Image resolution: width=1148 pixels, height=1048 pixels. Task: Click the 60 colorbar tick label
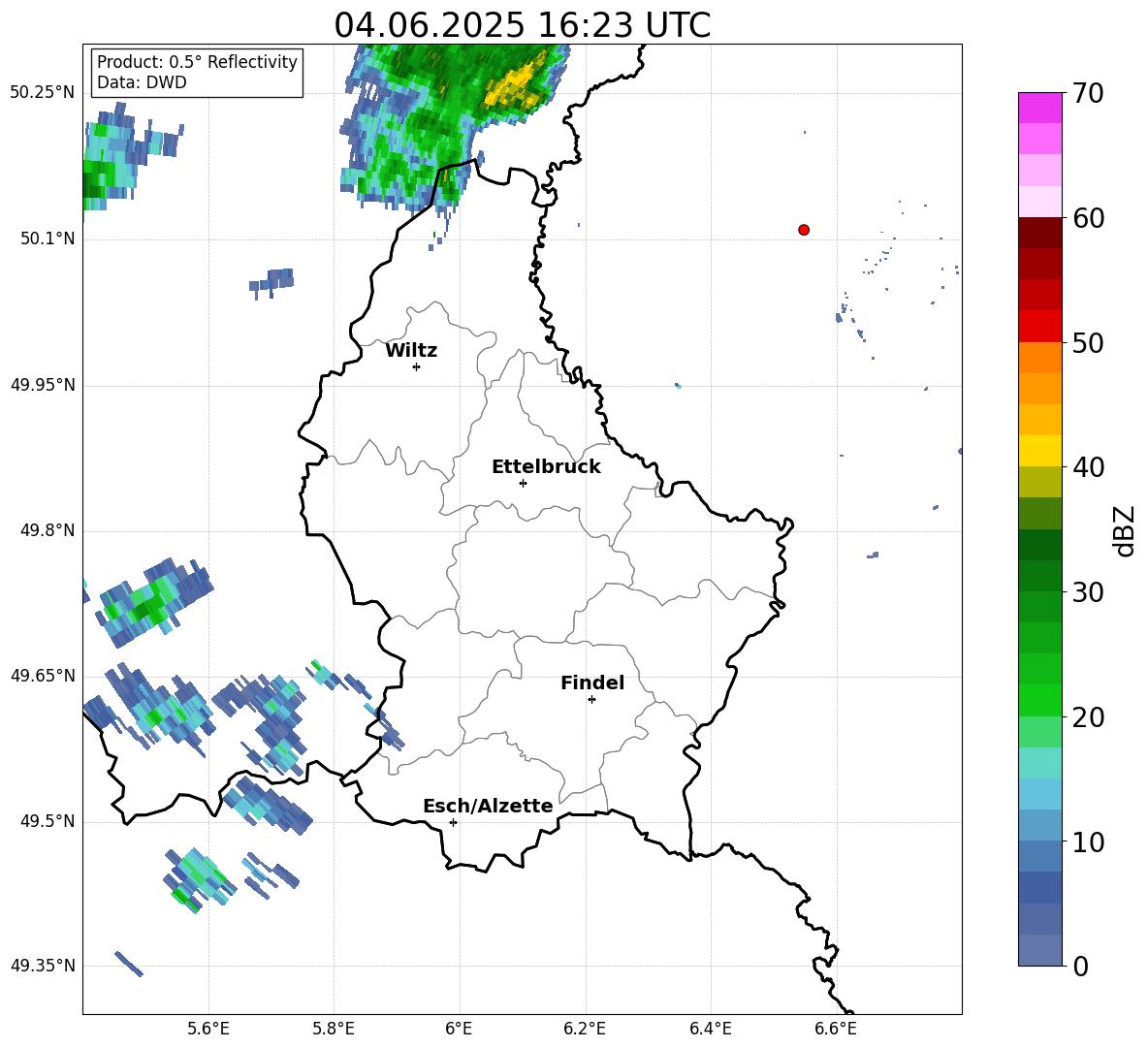tap(1088, 218)
